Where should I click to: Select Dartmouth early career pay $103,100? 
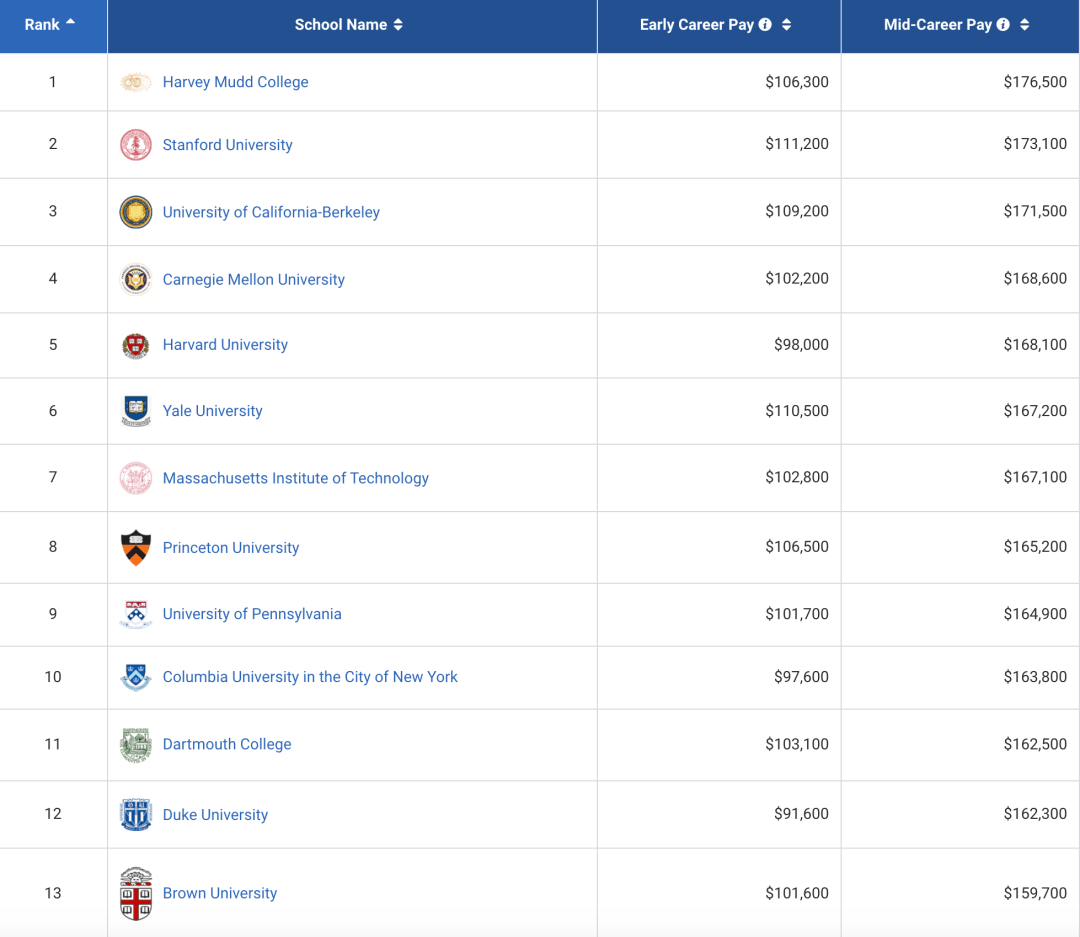pyautogui.click(x=797, y=744)
